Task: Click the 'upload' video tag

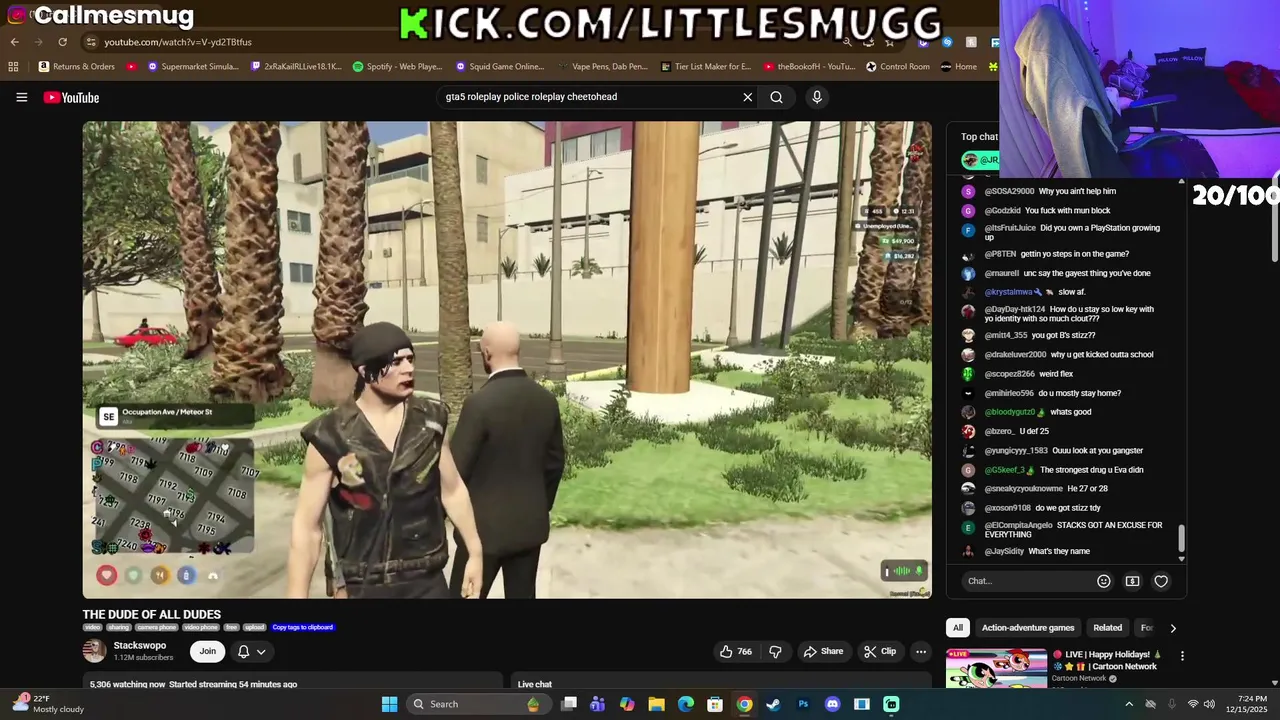Action: point(254,627)
